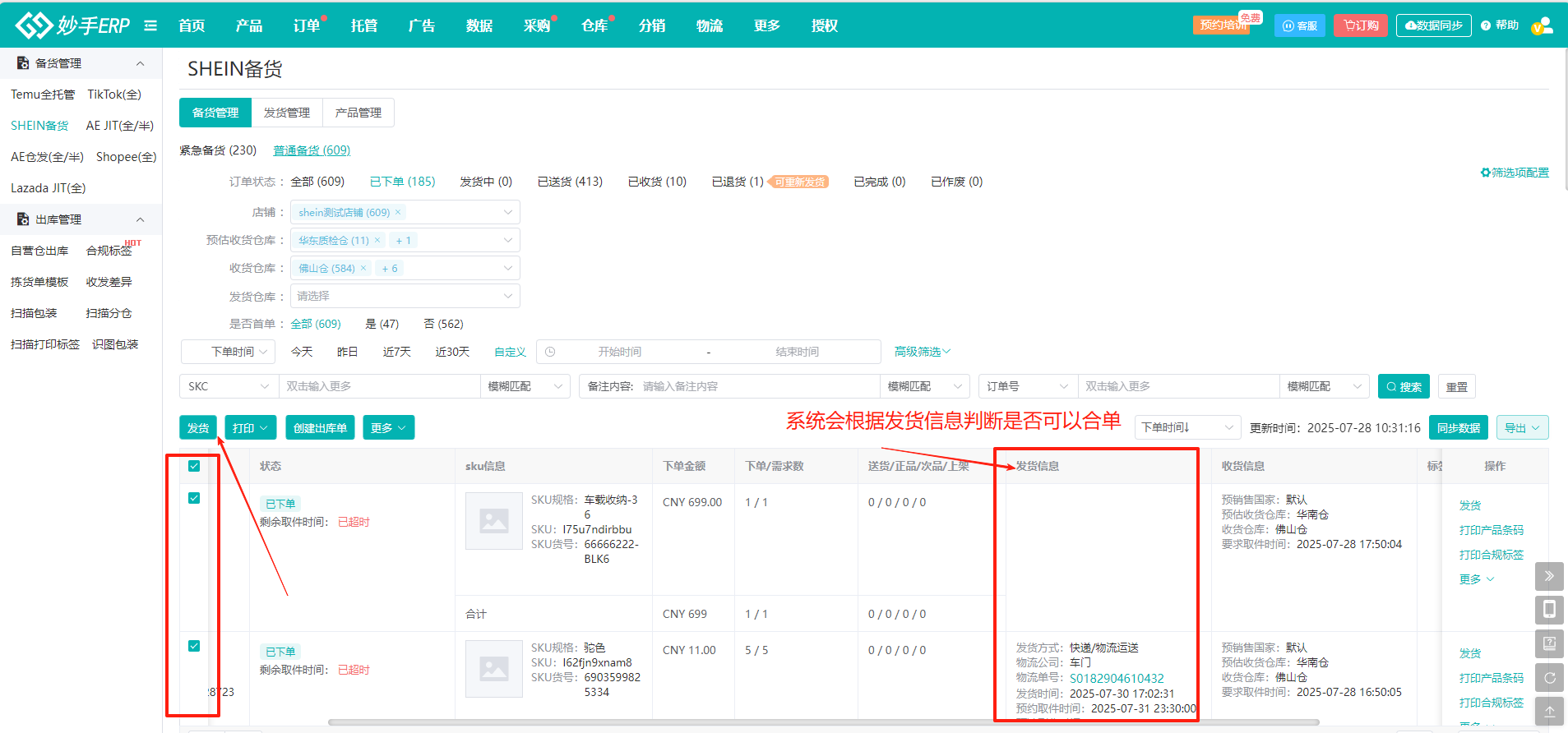Open the 更多 batch actions dropdown
This screenshot has width=1568, height=733.
tap(388, 427)
